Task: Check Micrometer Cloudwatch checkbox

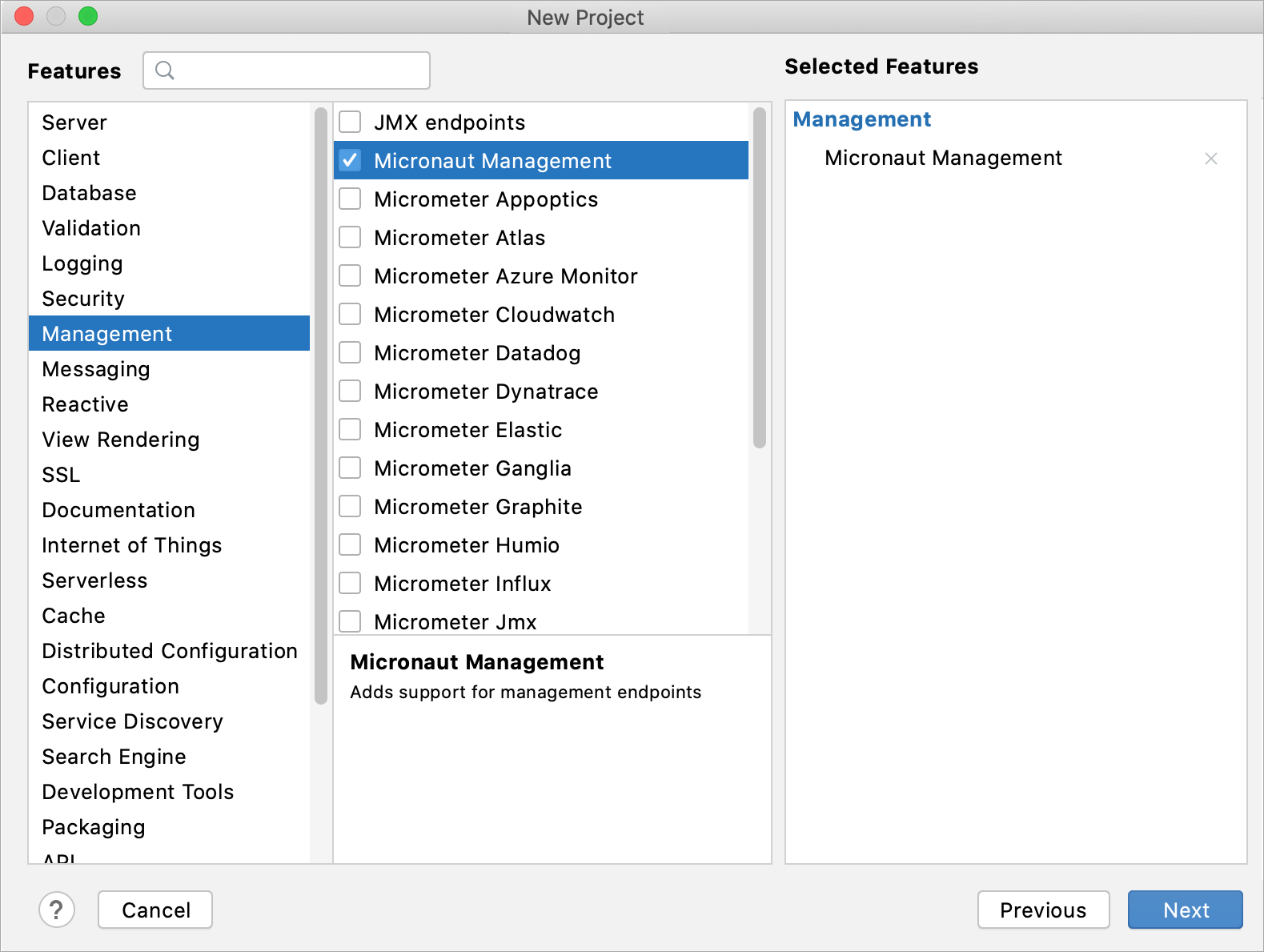Action: (x=350, y=314)
